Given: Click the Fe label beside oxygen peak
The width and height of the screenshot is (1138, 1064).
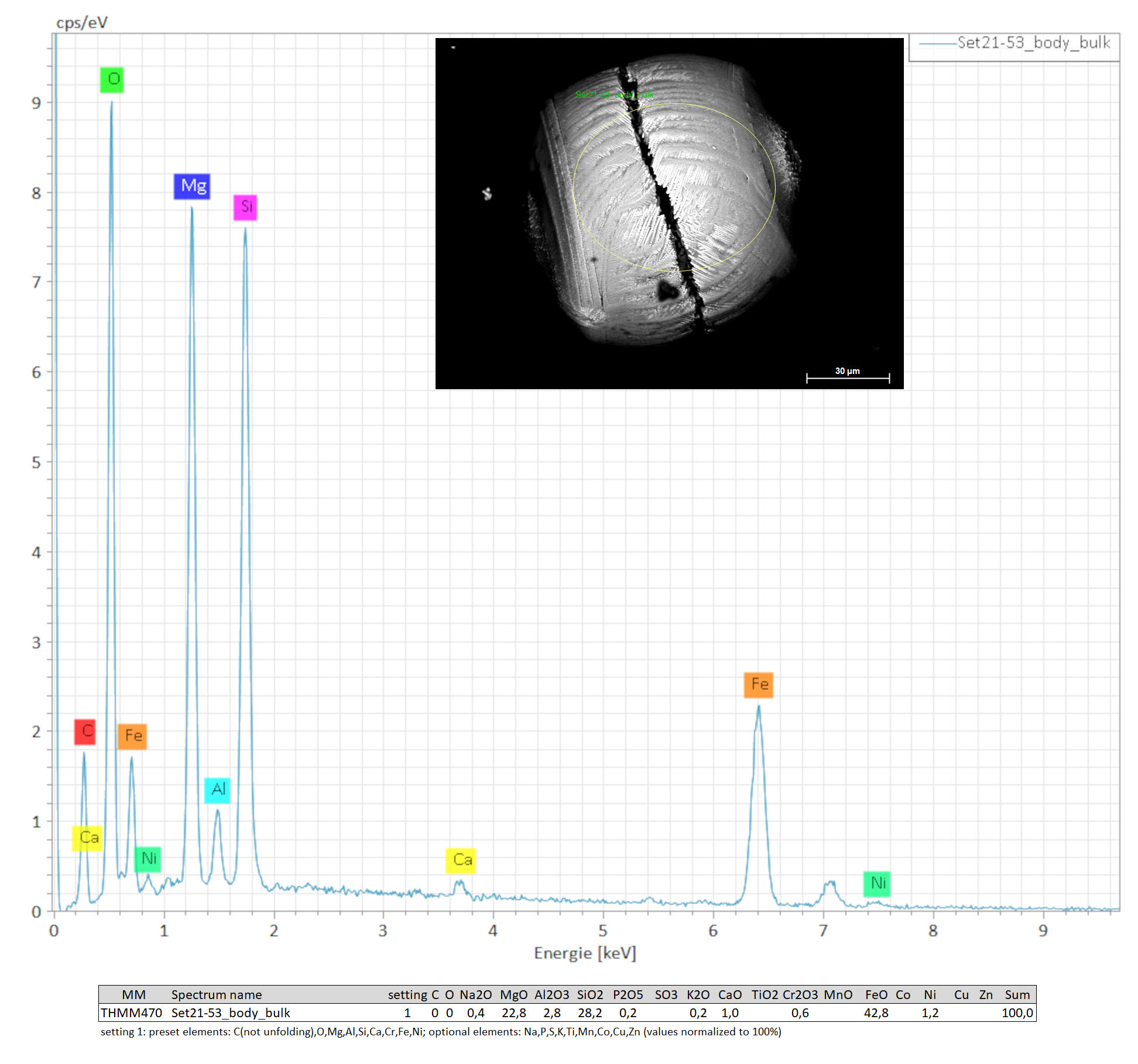Looking at the screenshot, I should (132, 736).
